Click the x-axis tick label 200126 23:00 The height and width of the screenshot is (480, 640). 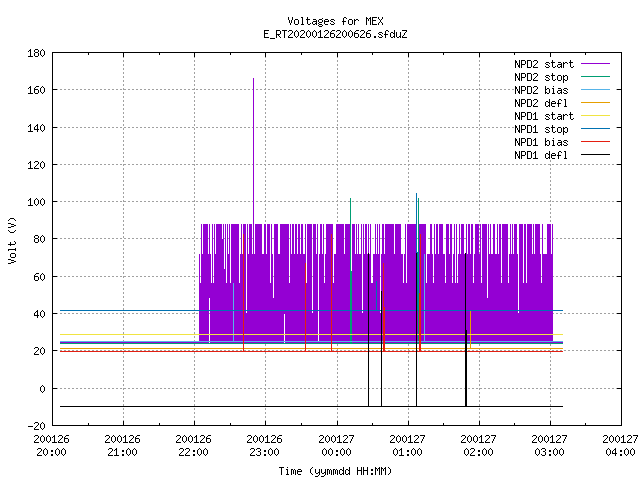[264, 446]
